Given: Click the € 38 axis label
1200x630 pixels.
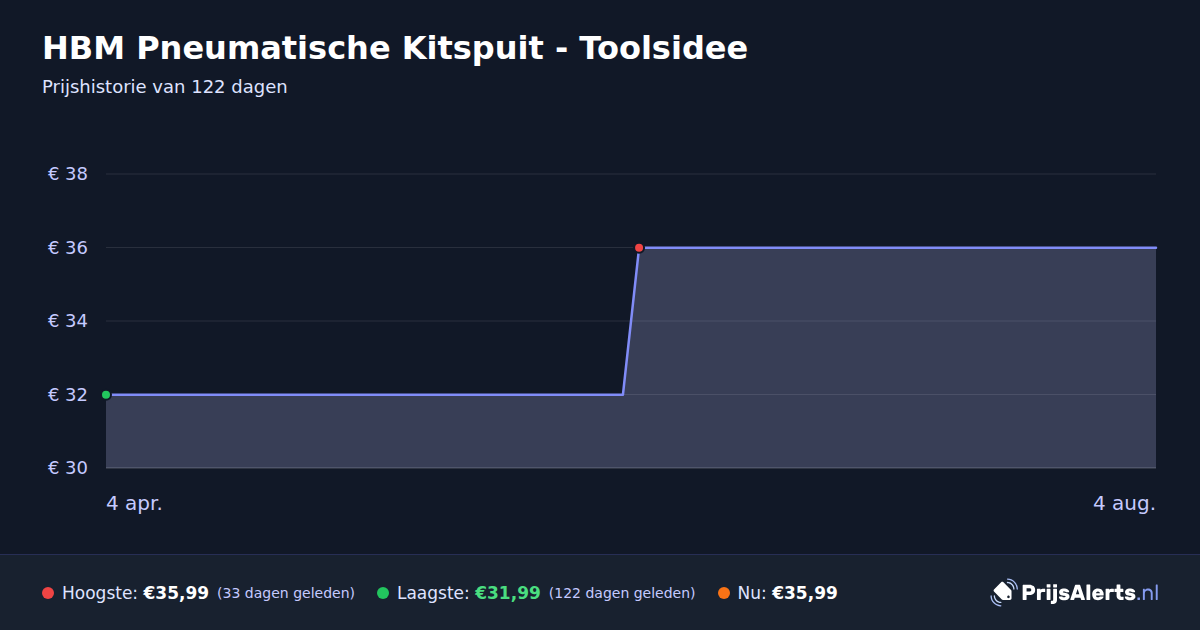Looking at the screenshot, I should coord(68,174).
